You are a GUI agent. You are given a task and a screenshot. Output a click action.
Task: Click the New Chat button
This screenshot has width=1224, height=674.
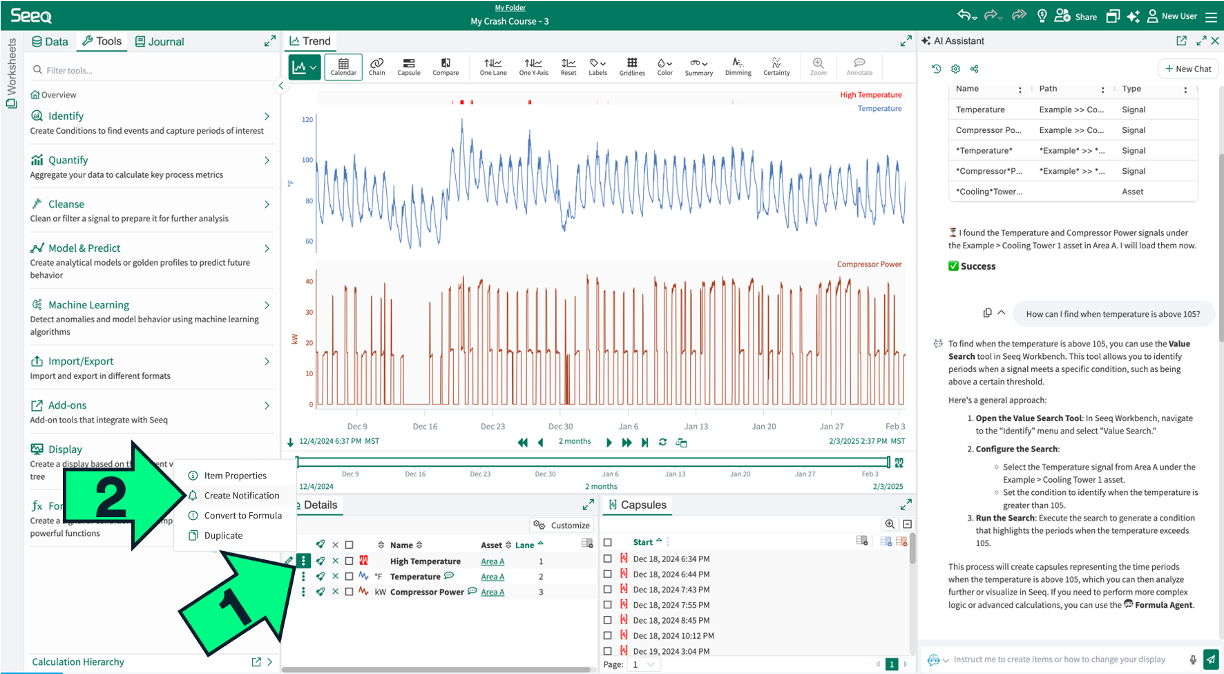tap(1187, 69)
